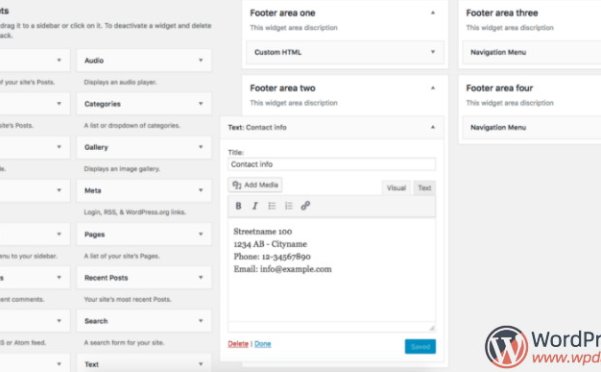The width and height of the screenshot is (601, 372).
Task: Expand the Custom HTML widget
Action: point(433,52)
